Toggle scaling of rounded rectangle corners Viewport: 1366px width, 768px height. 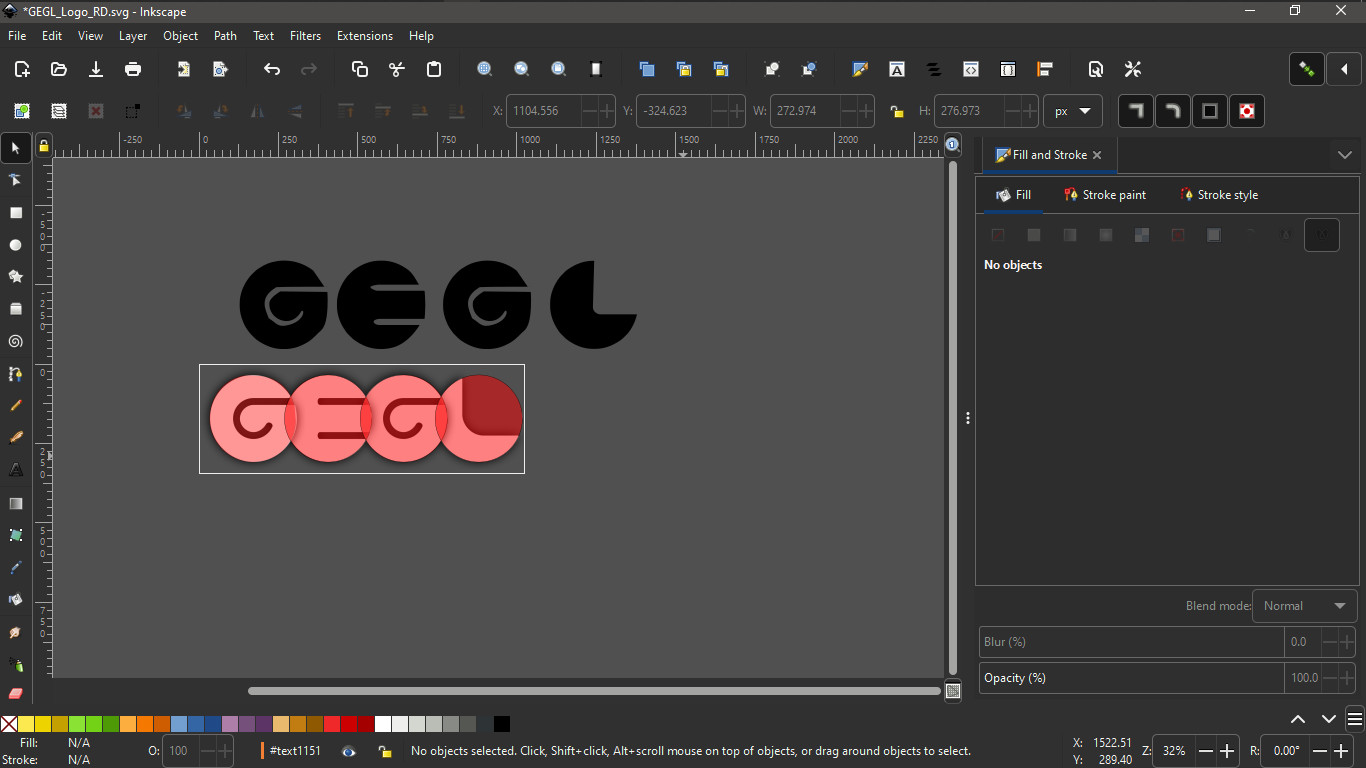pos(1172,111)
